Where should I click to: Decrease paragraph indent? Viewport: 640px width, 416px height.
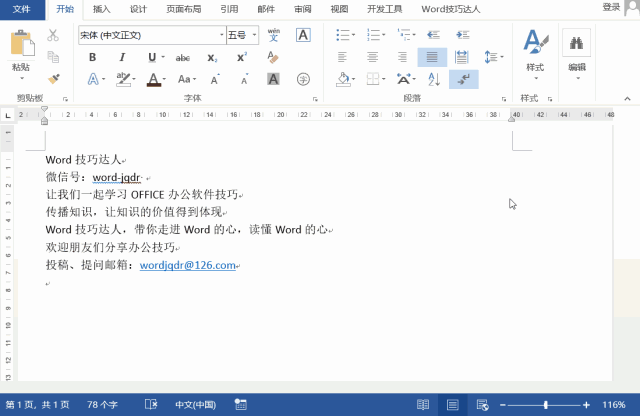click(x=433, y=35)
